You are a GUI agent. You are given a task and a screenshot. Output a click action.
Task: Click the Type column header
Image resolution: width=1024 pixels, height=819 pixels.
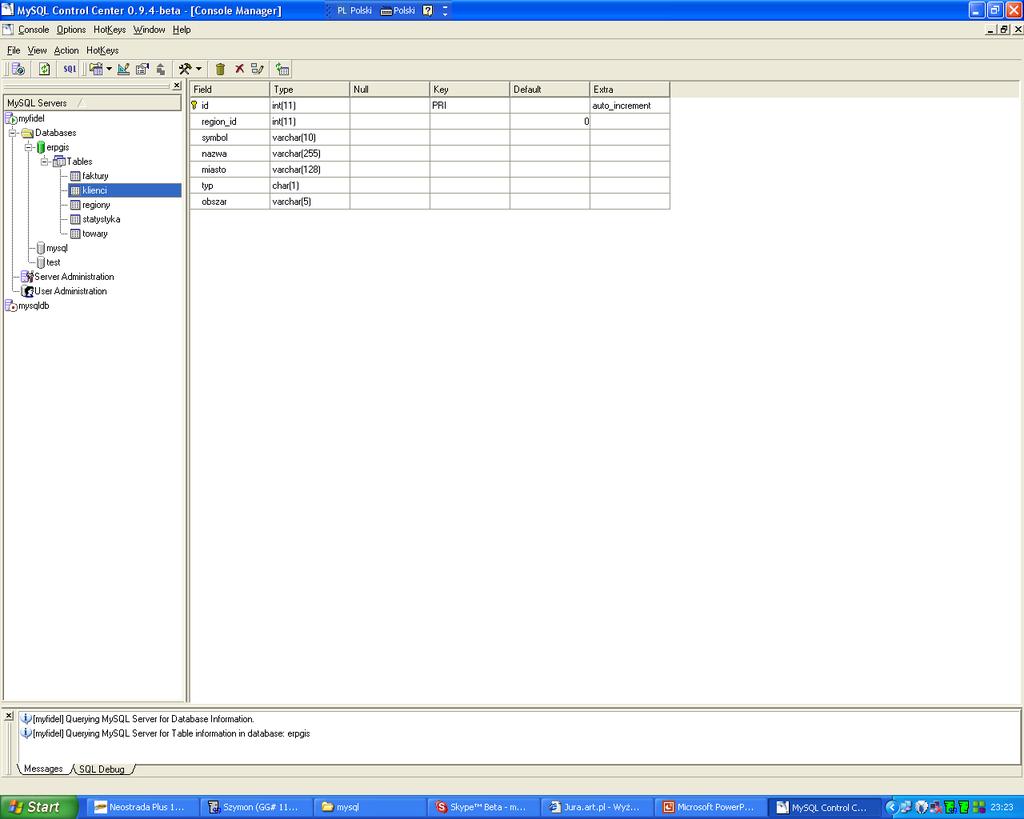(x=310, y=89)
